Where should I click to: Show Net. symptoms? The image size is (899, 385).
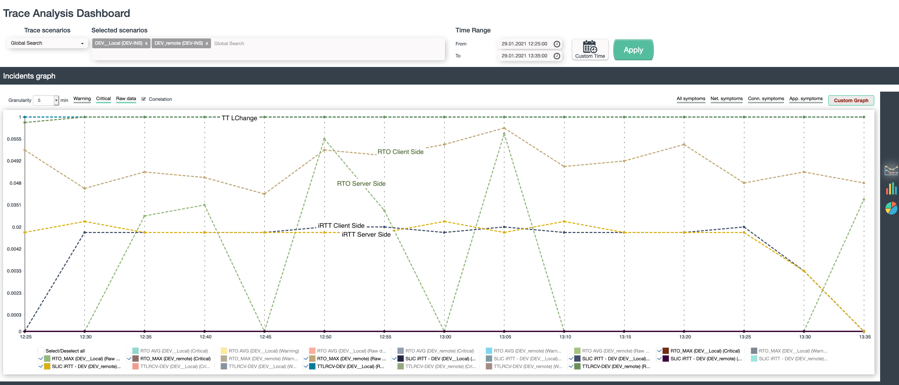[726, 99]
